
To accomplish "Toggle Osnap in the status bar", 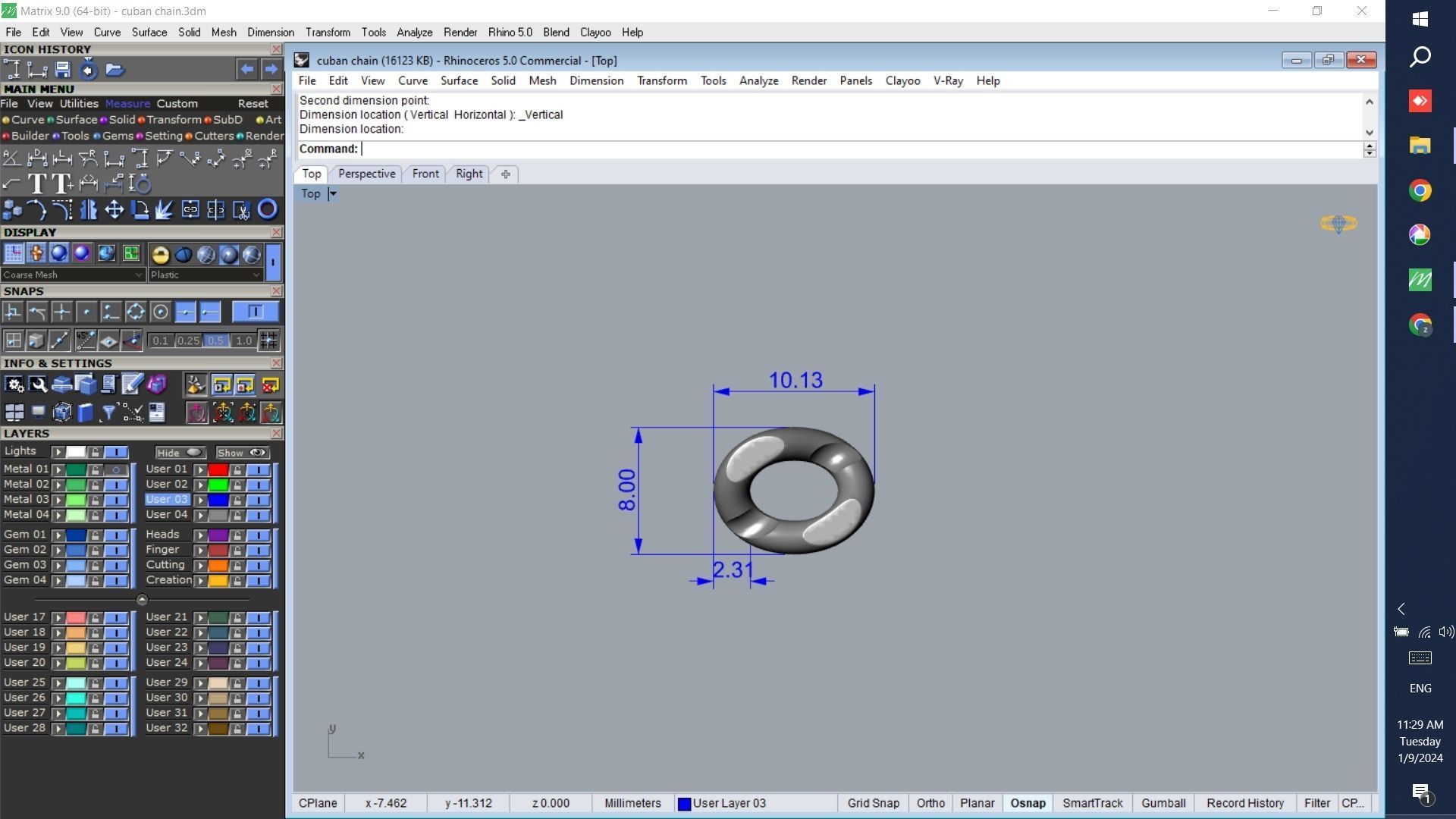I will (1028, 803).
